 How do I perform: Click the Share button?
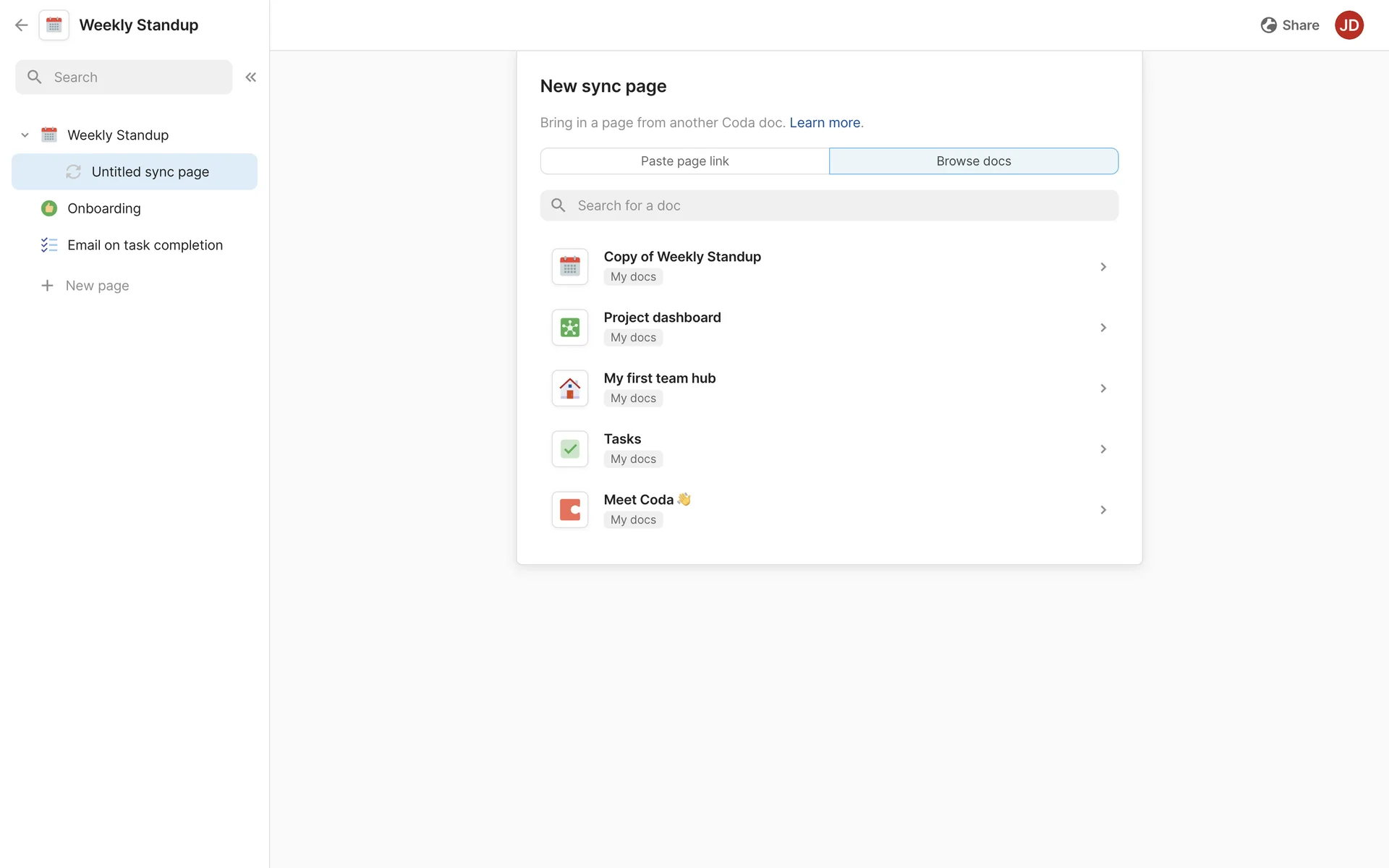click(x=1290, y=25)
